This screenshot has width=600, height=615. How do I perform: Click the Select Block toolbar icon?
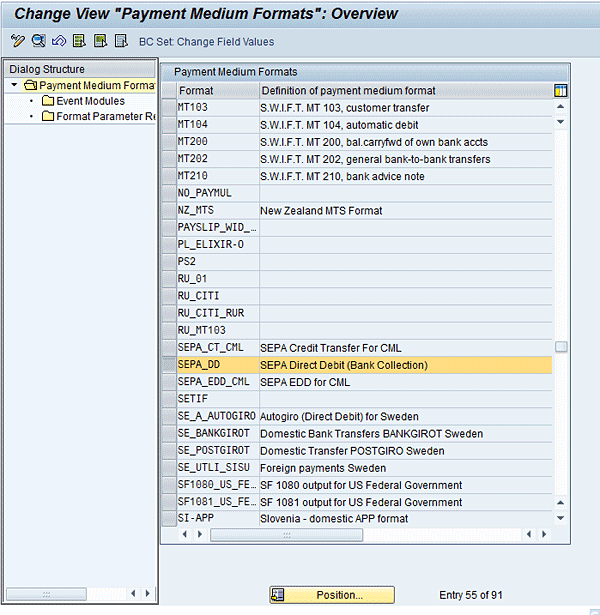[100, 41]
